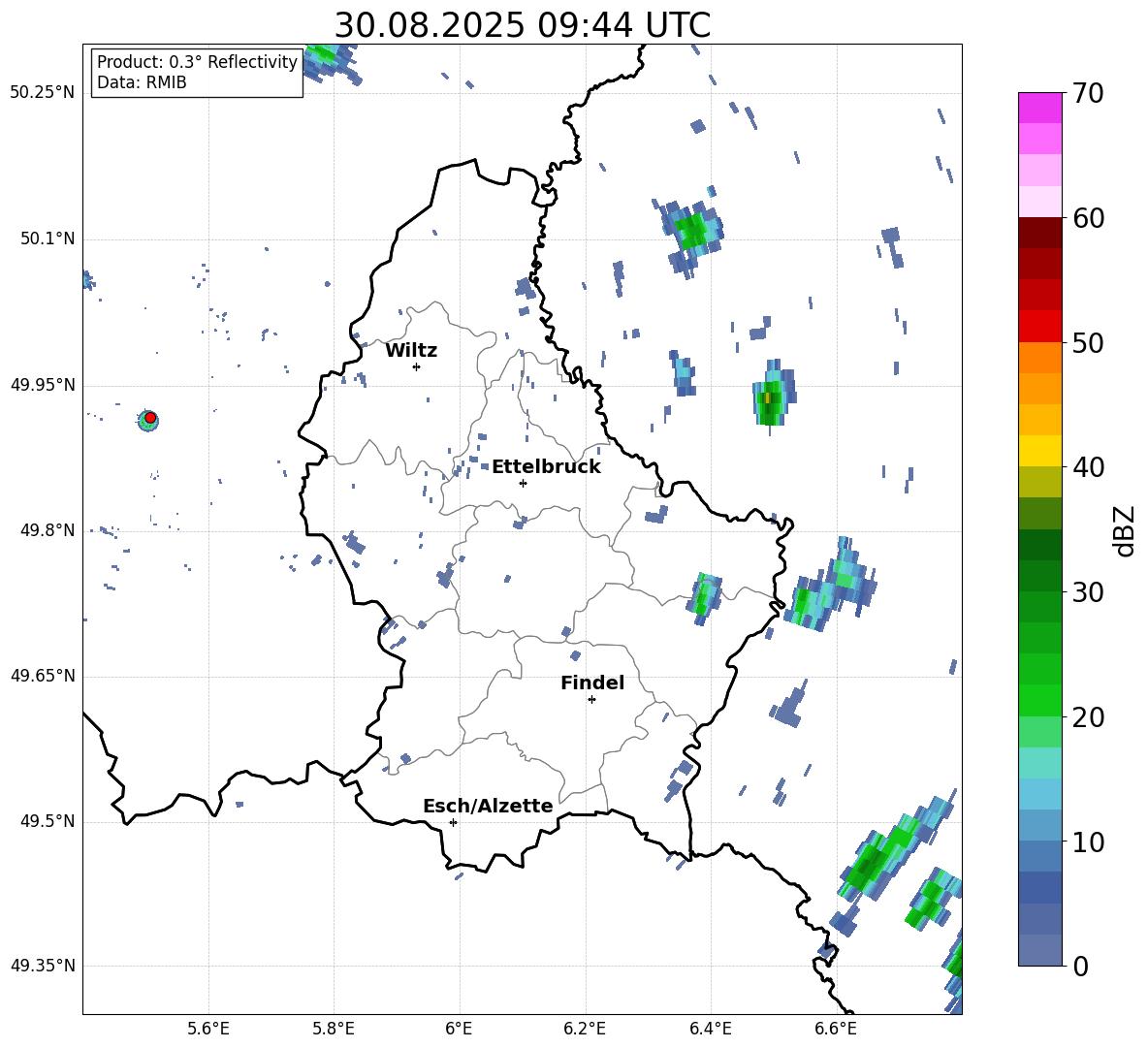Click the 6.4°E longitude tick label
This screenshot has height=1048, width=1148.
(x=710, y=1029)
